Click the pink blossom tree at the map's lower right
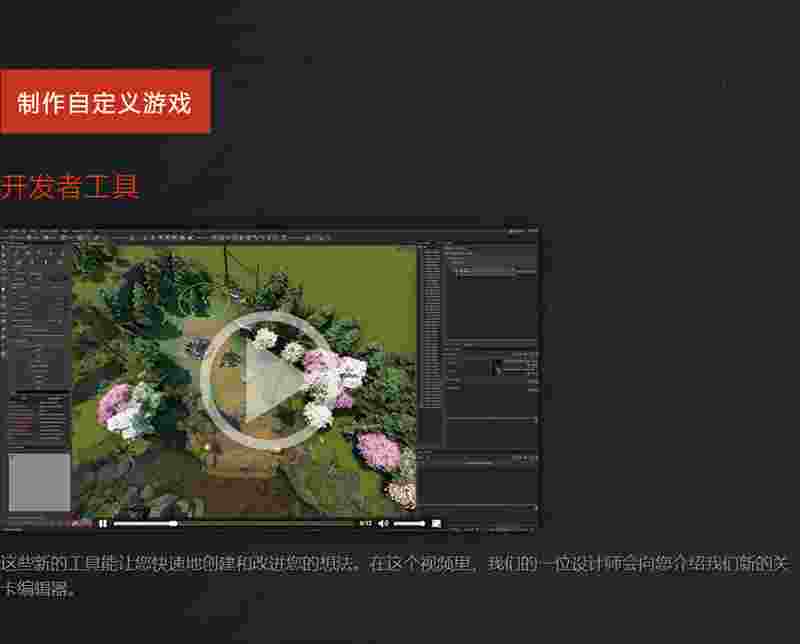Viewport: 800px width, 644px height. [x=378, y=450]
